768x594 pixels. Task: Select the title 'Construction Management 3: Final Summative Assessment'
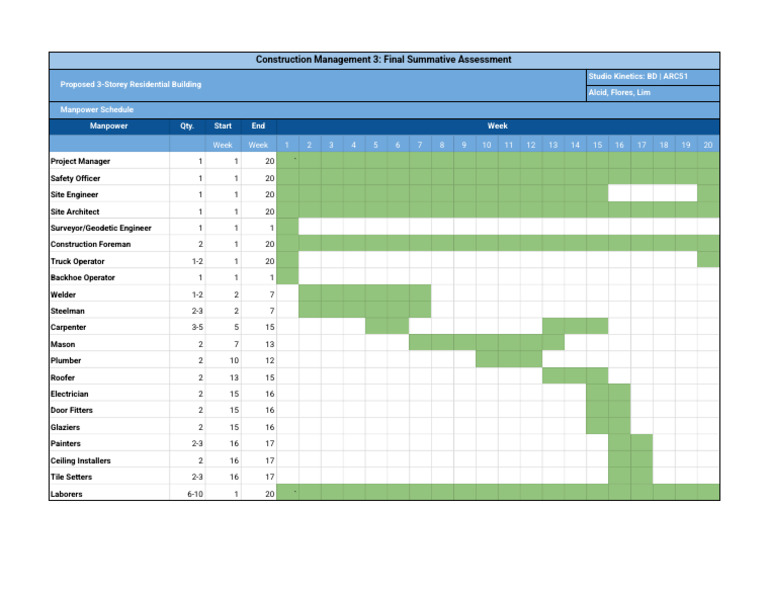click(x=384, y=60)
